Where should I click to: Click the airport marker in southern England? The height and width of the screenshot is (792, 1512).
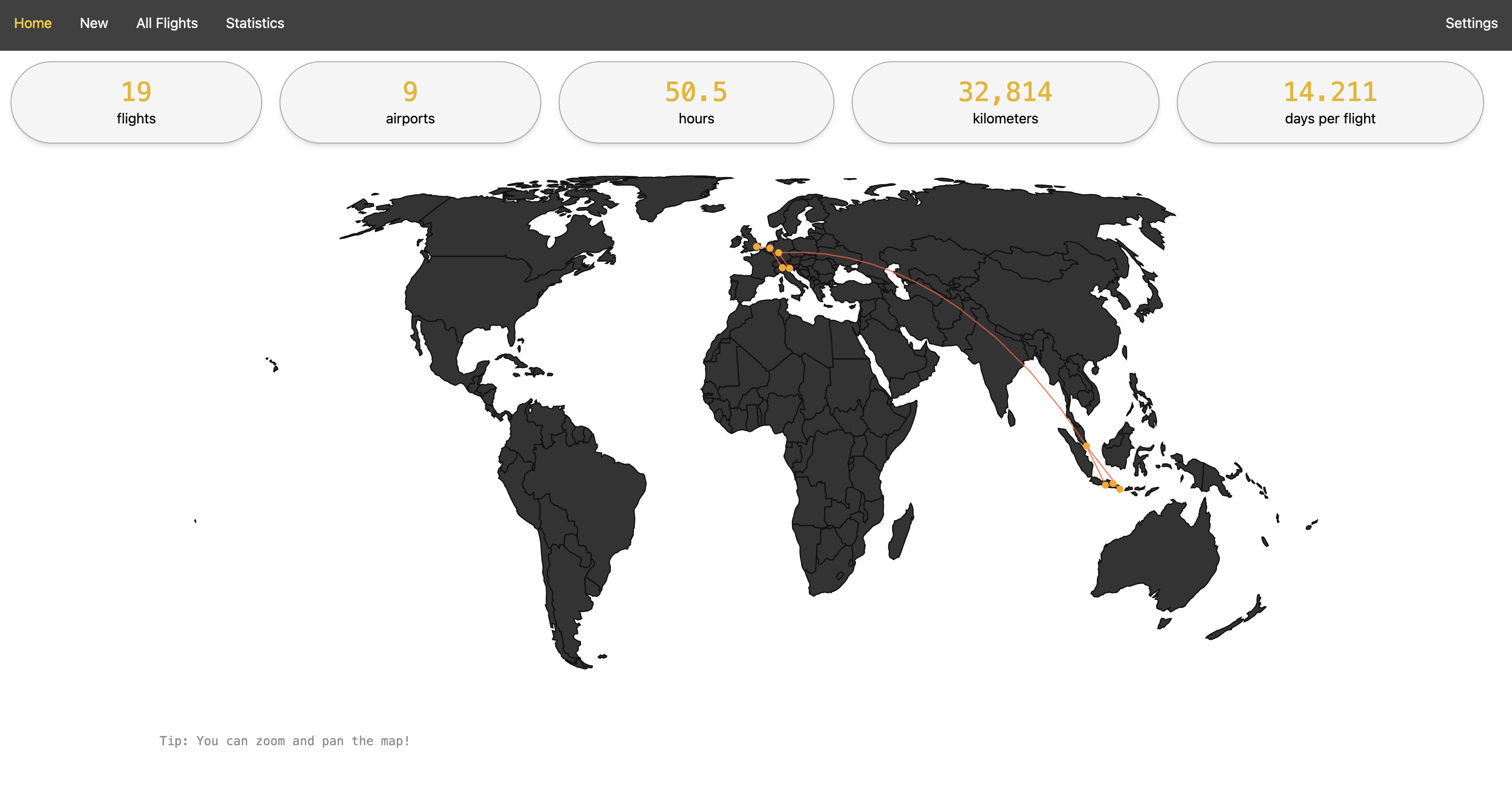point(756,247)
